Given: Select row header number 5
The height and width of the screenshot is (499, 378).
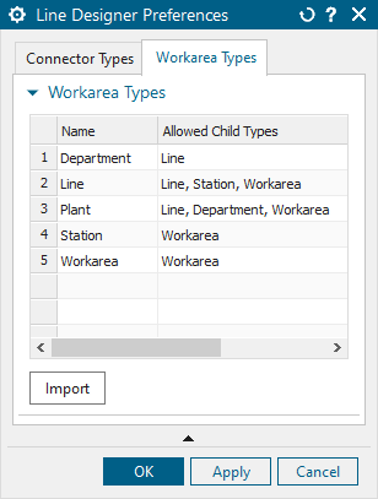Looking at the screenshot, I should (44, 260).
